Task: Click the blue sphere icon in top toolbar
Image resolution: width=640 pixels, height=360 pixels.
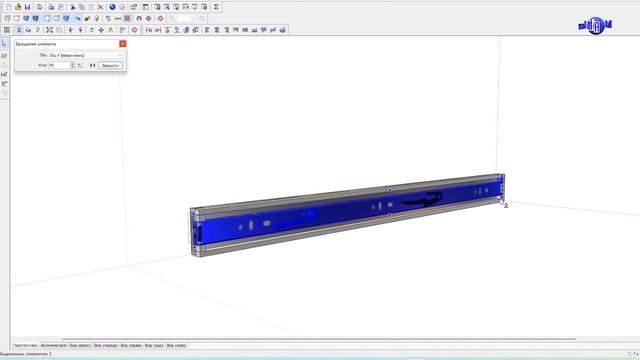Action: tap(112, 7)
